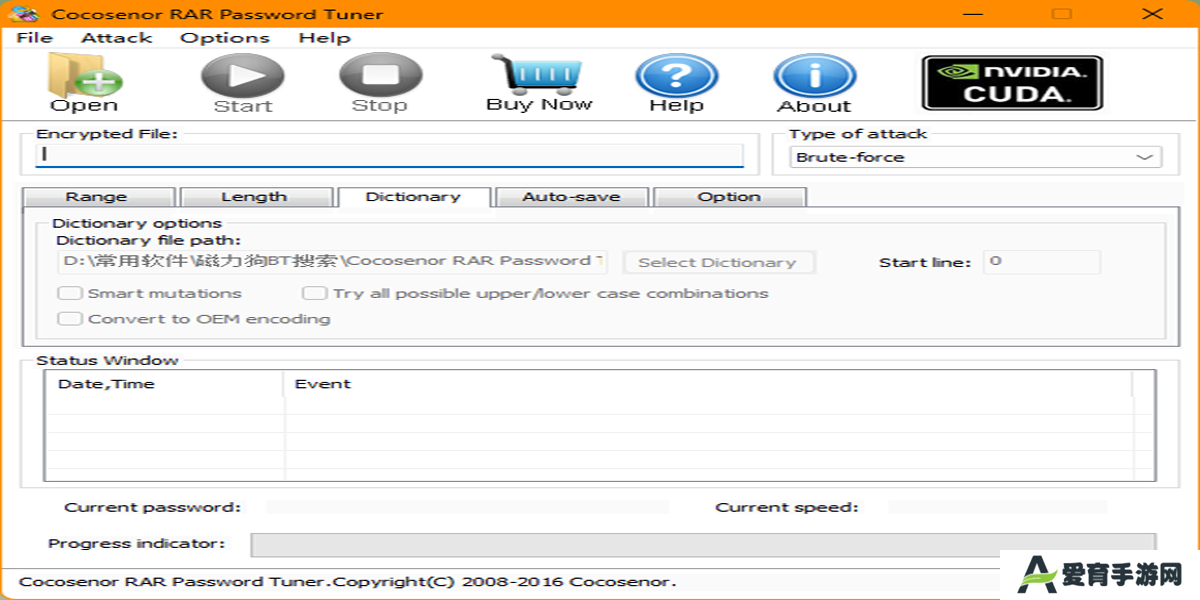
Task: Click the Progress indicator bar
Action: 703,544
